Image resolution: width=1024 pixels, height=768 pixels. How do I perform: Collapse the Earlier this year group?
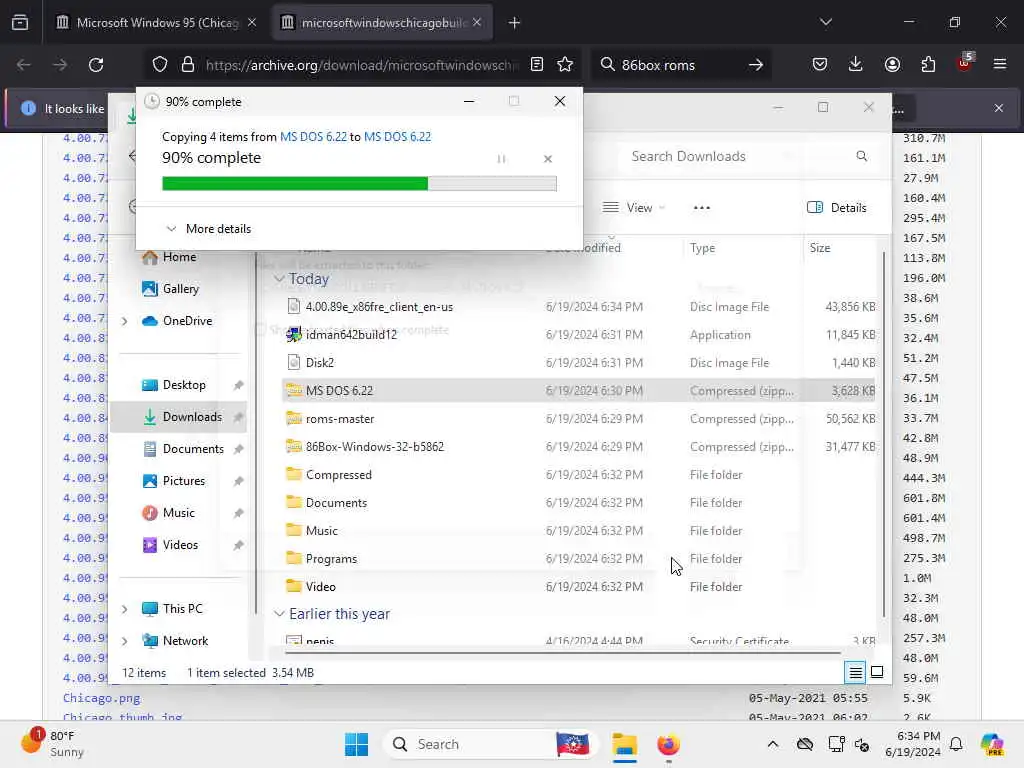pos(279,614)
